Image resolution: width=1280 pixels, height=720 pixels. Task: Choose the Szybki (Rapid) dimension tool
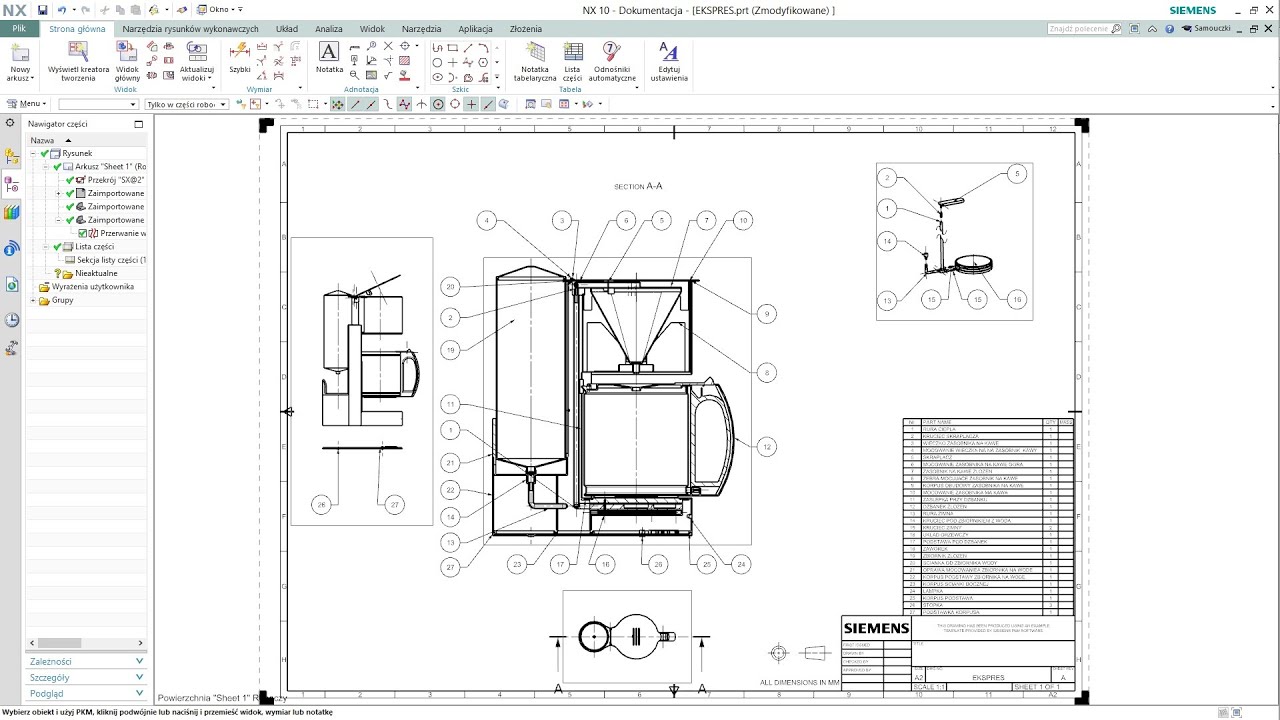(240, 50)
